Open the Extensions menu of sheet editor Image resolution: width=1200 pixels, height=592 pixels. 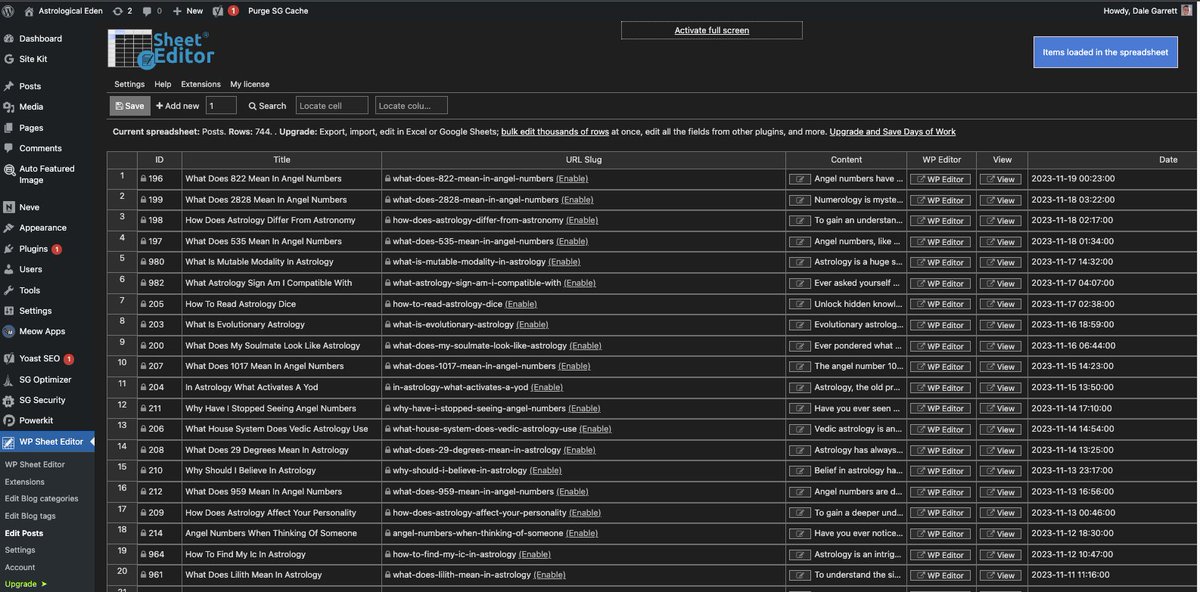coord(200,84)
